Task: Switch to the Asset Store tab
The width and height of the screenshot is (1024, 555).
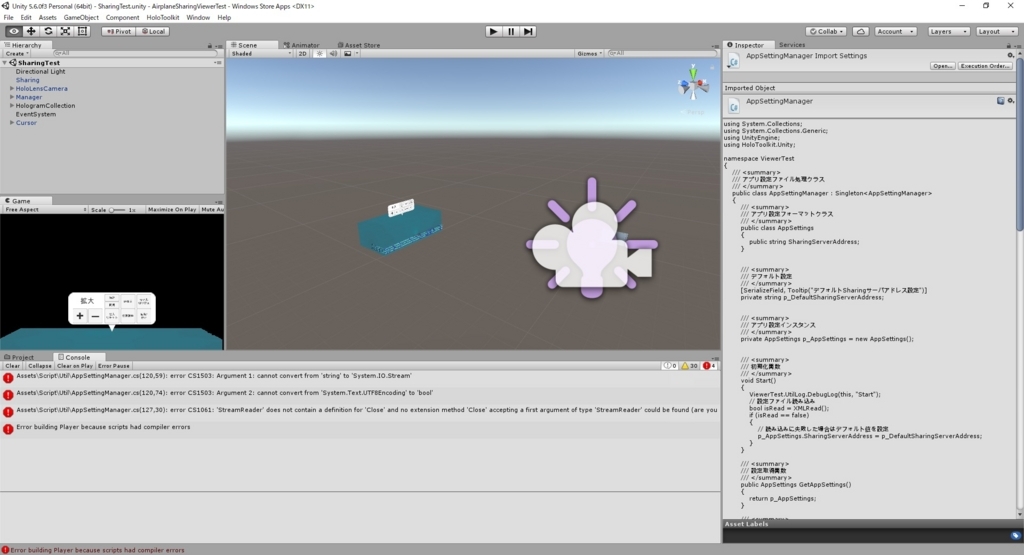Action: pos(359,45)
